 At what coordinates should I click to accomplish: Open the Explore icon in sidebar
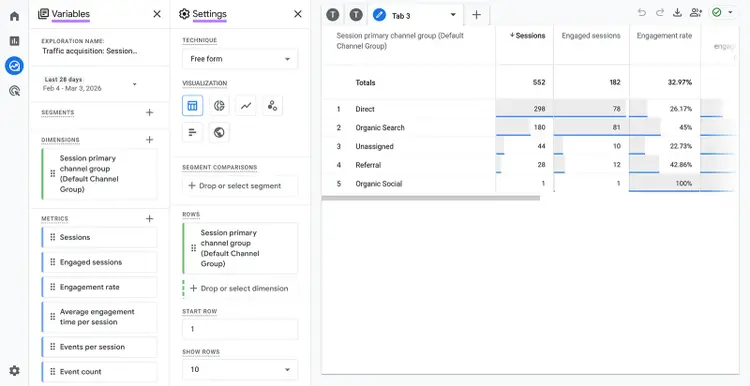tap(14, 66)
